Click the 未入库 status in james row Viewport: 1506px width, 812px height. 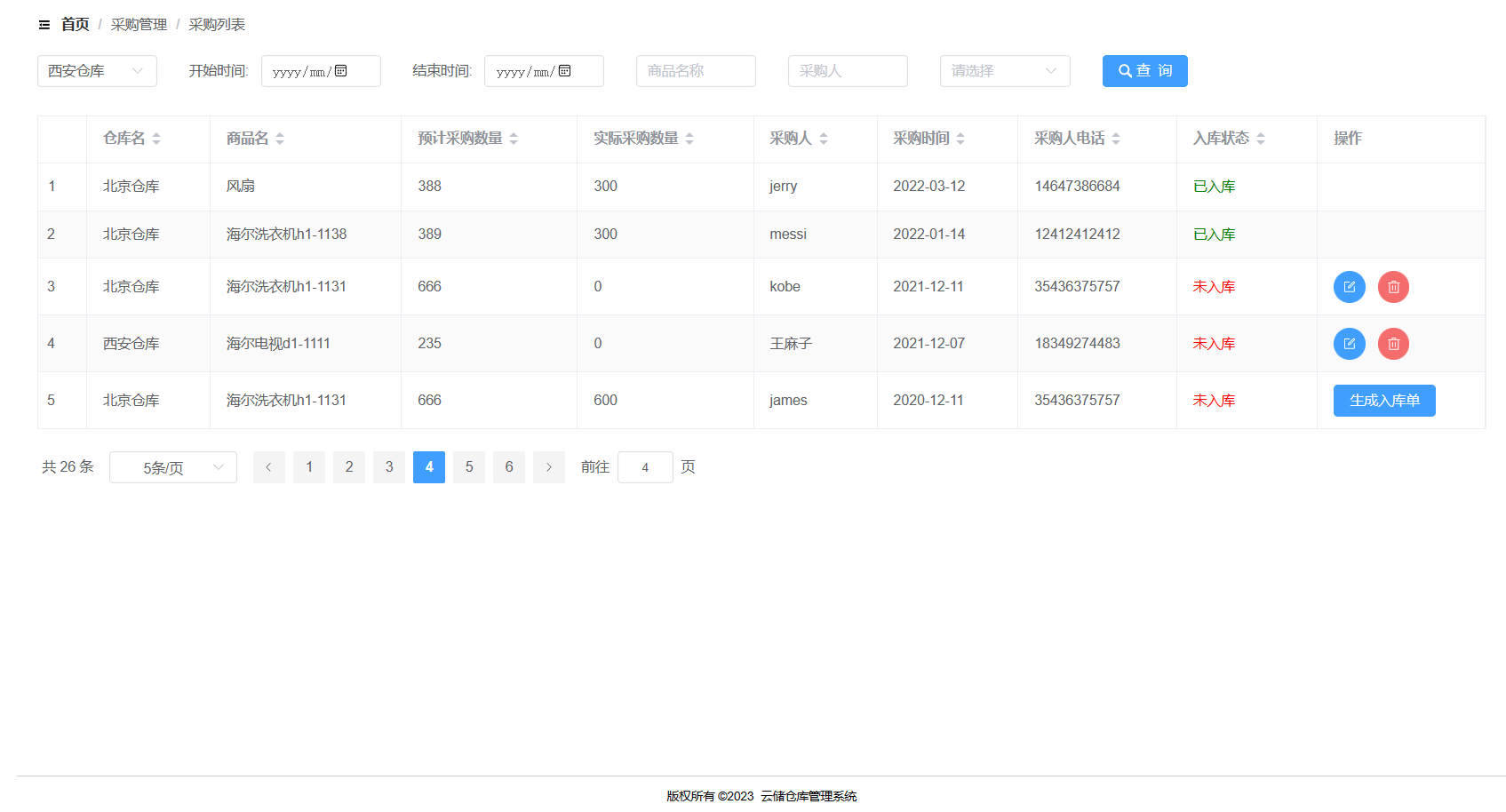point(1214,401)
